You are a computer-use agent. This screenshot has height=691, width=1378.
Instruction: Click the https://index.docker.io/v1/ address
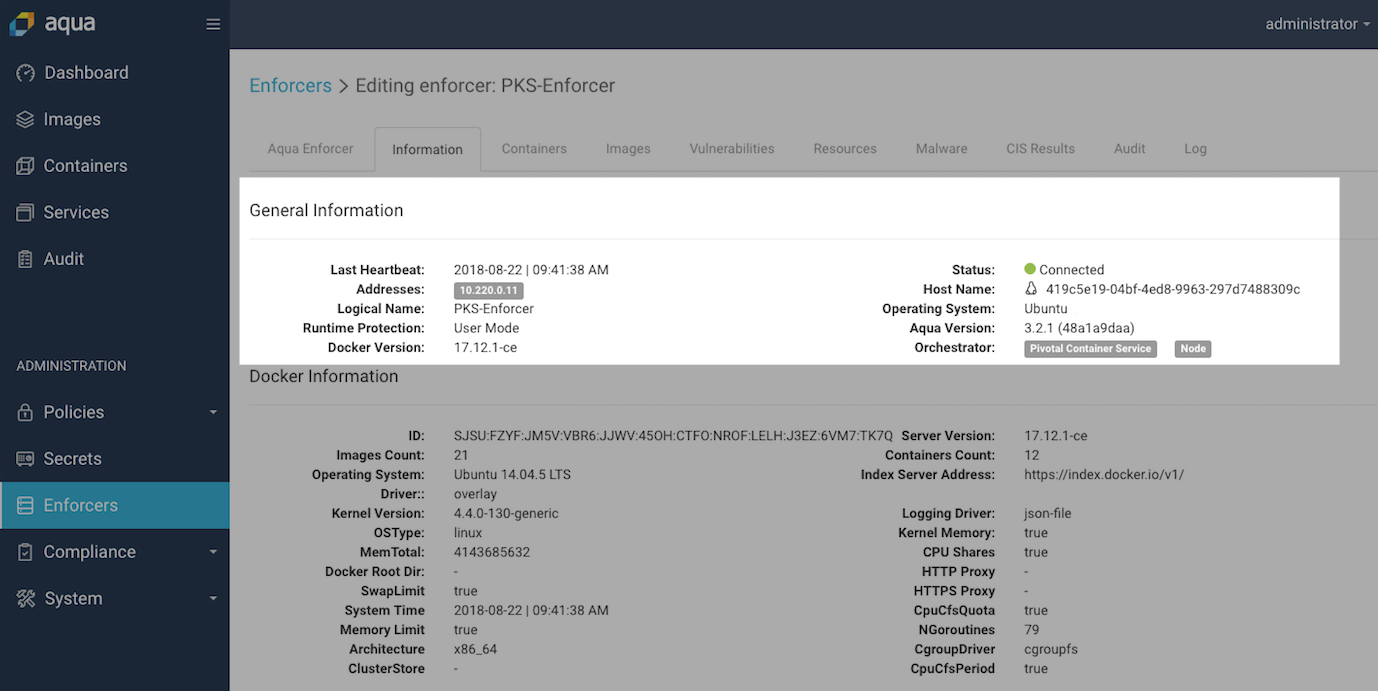click(x=1104, y=474)
